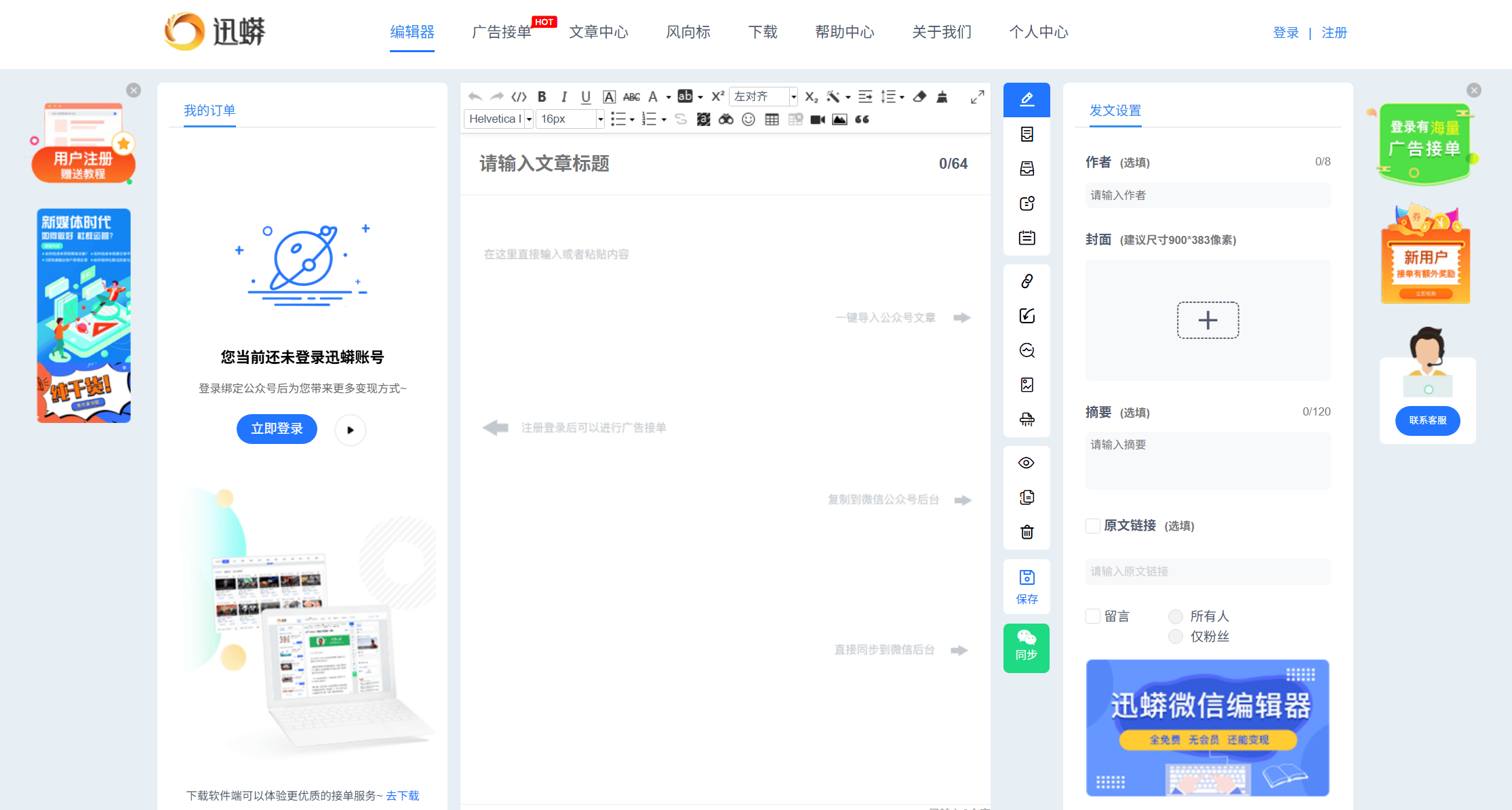Click the 注册 link in header

[1334, 33]
